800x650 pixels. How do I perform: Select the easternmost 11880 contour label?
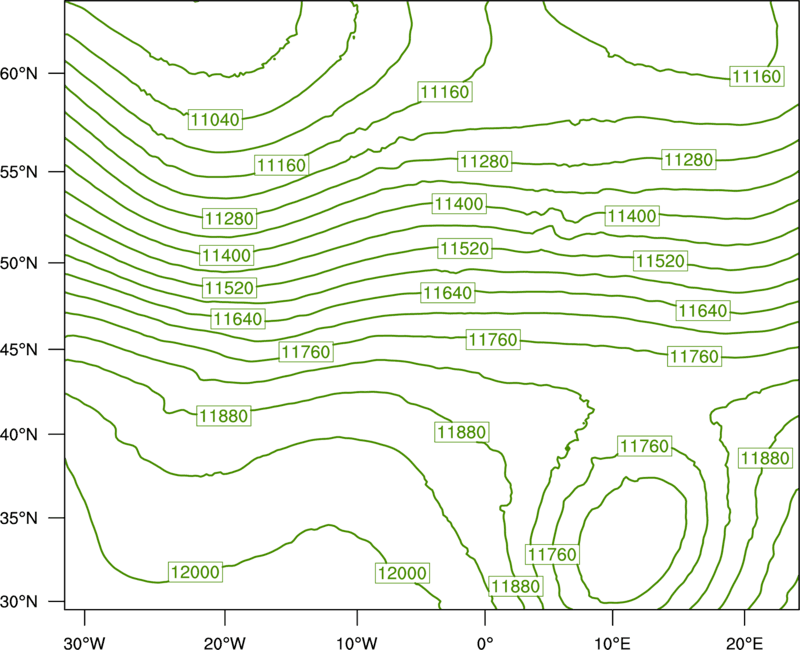[x=765, y=458]
